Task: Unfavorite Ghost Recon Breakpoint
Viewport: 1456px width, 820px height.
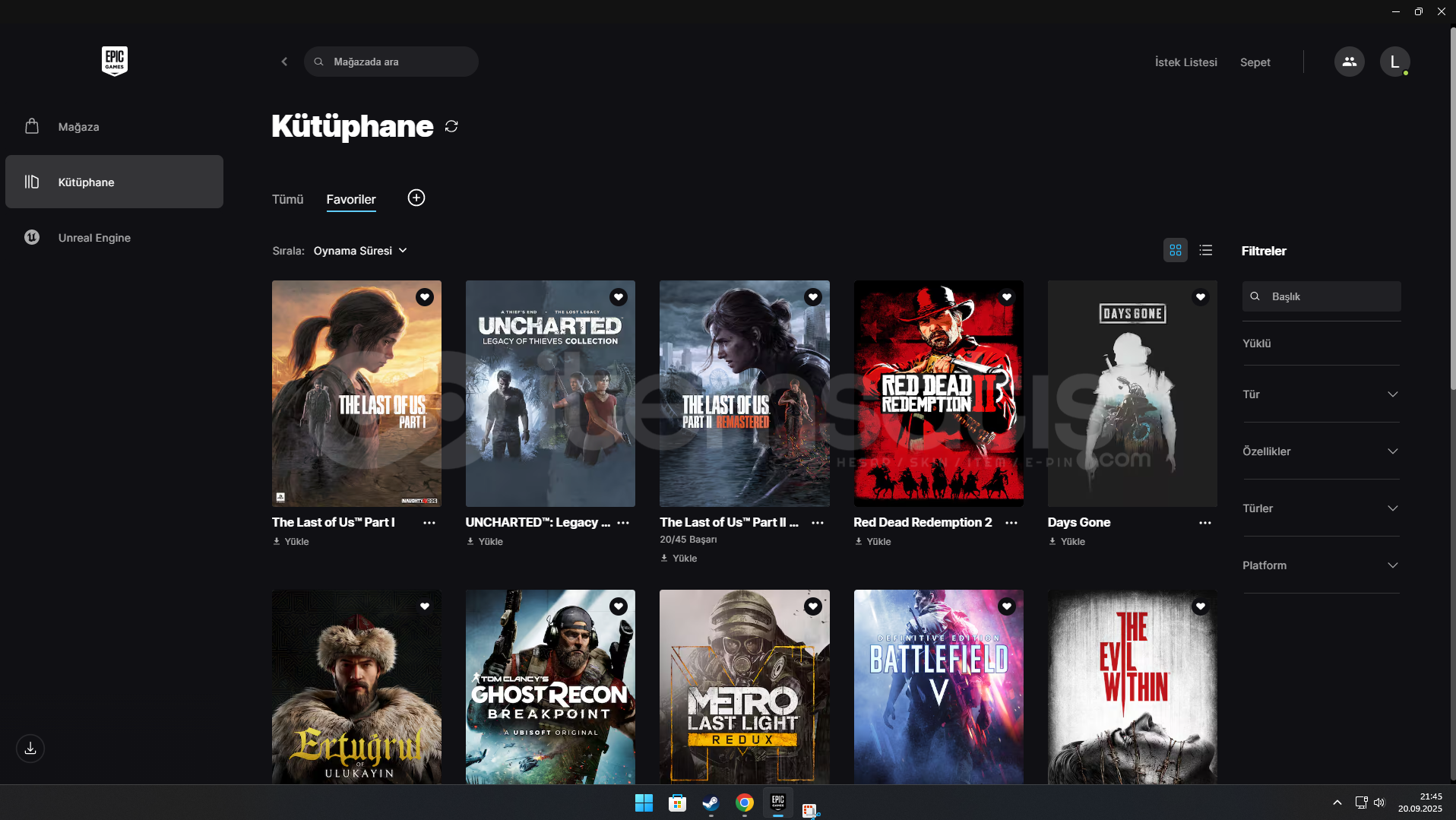Action: pos(619,606)
